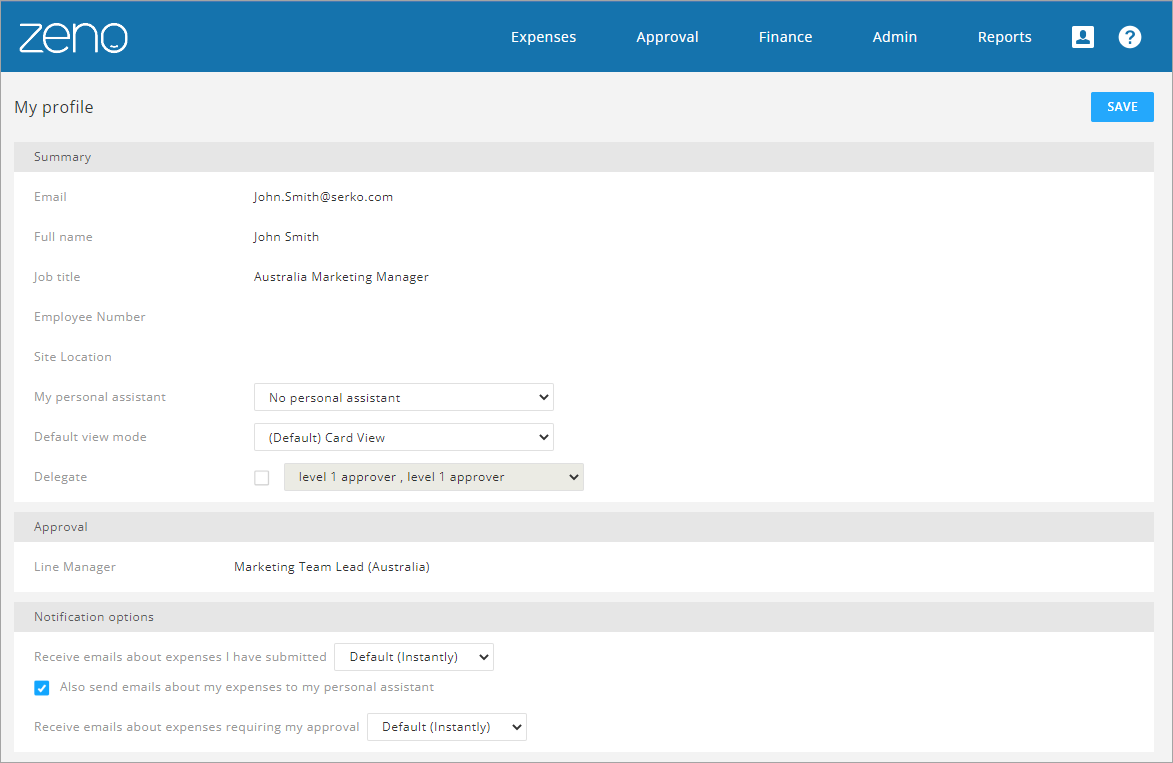The image size is (1173, 763).
Task: Click the email John.Smith@serko.com
Action: [x=323, y=197]
